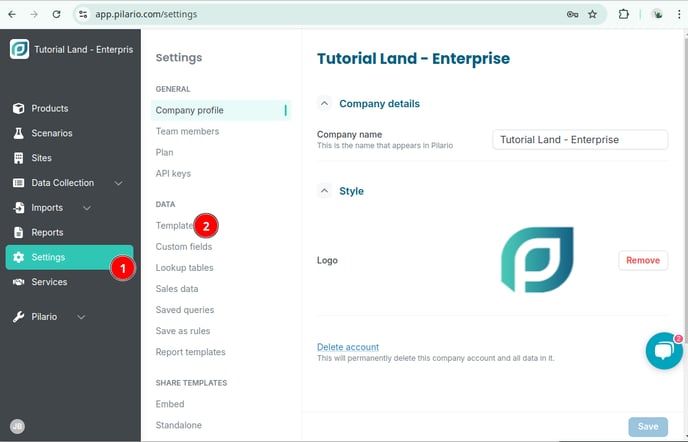Click the company logo image

click(537, 259)
